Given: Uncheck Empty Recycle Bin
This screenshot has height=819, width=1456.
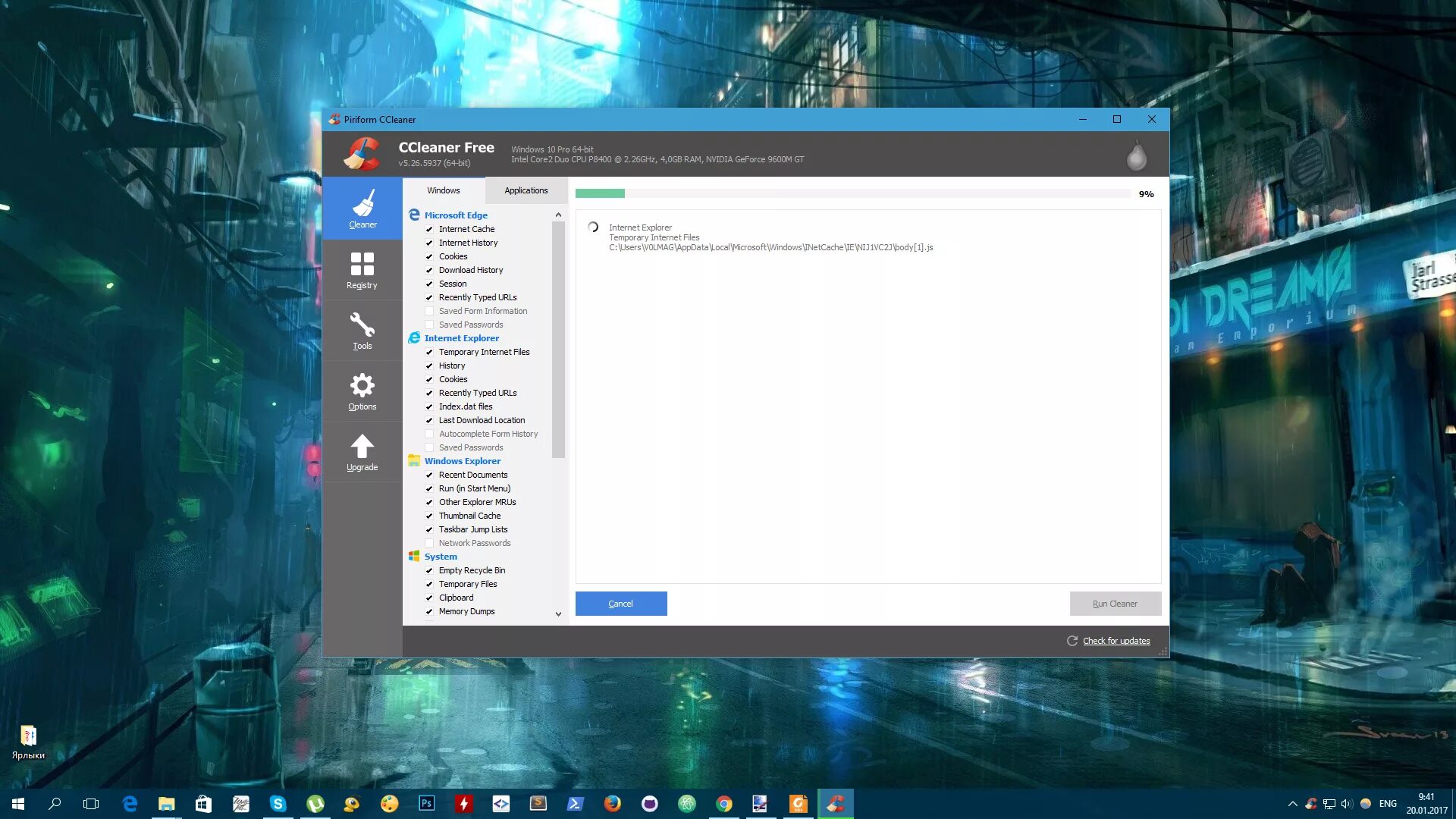Looking at the screenshot, I should [429, 570].
